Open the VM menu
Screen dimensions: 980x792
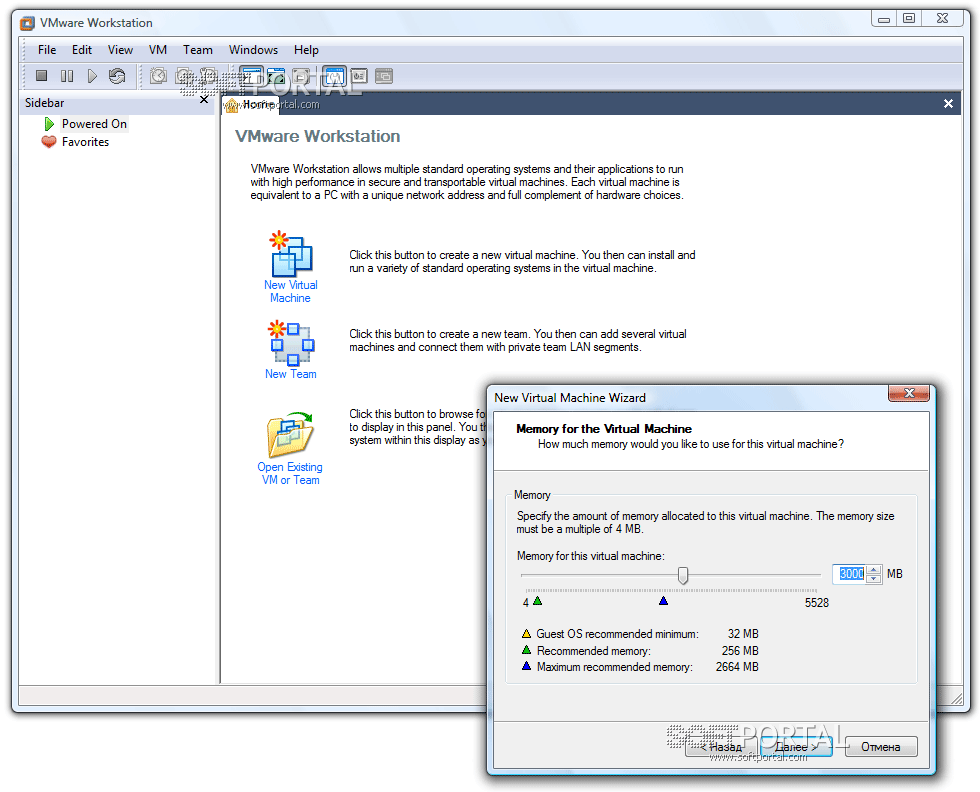point(158,50)
